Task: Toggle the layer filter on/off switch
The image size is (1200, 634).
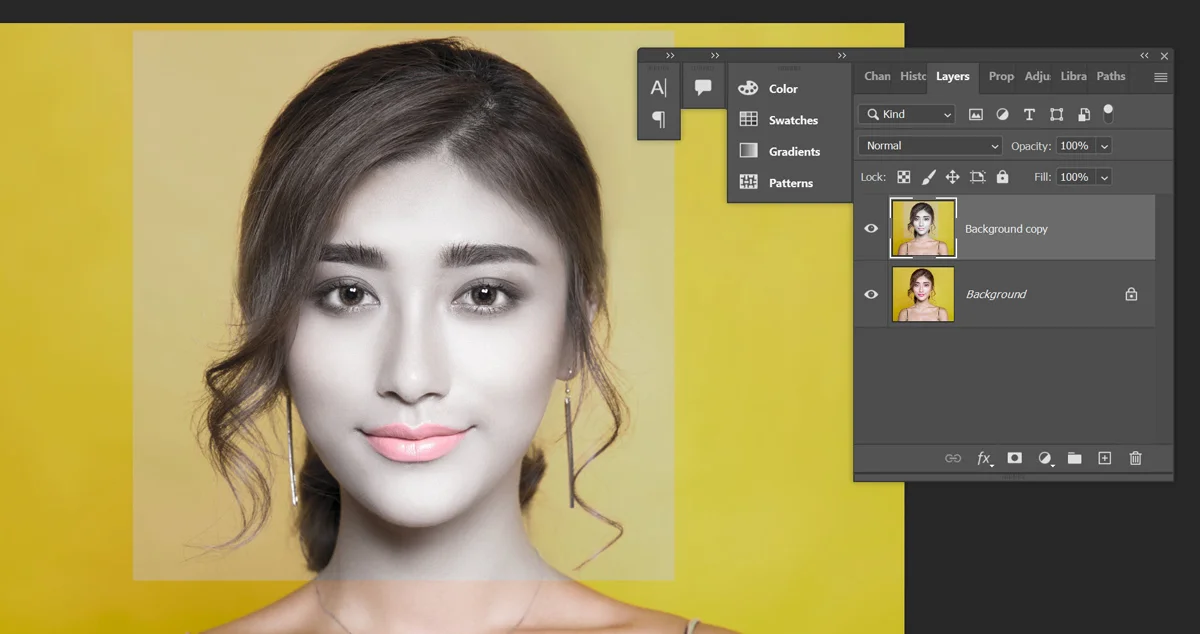Action: click(1108, 113)
